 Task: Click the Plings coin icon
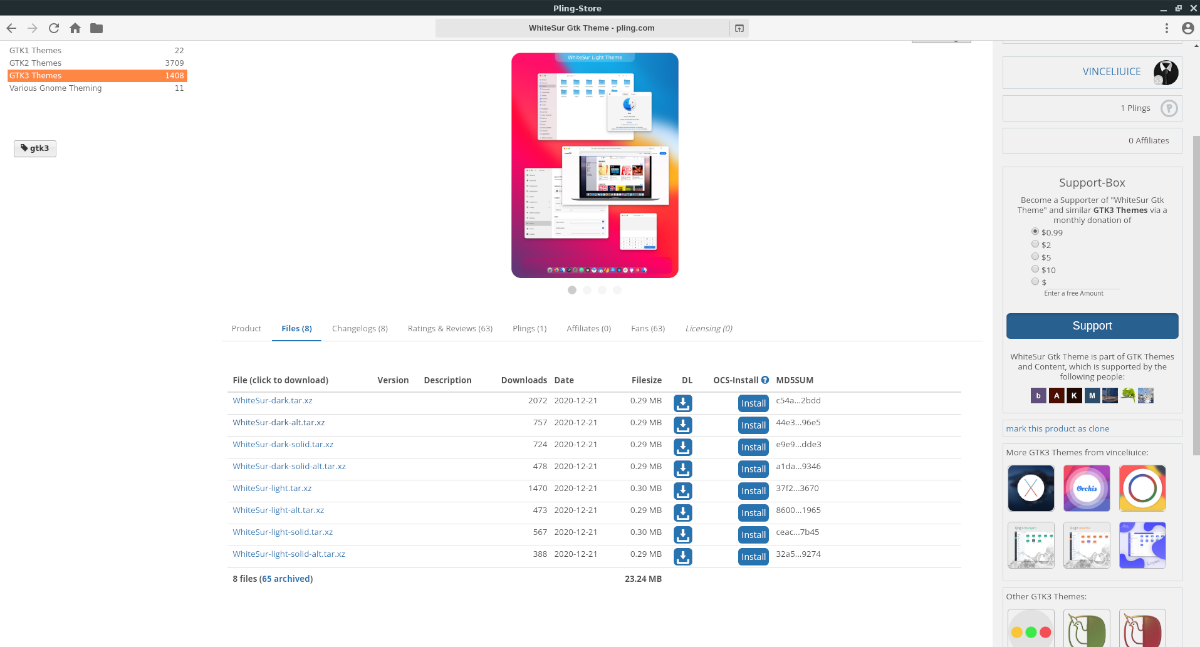pyautogui.click(x=1169, y=108)
